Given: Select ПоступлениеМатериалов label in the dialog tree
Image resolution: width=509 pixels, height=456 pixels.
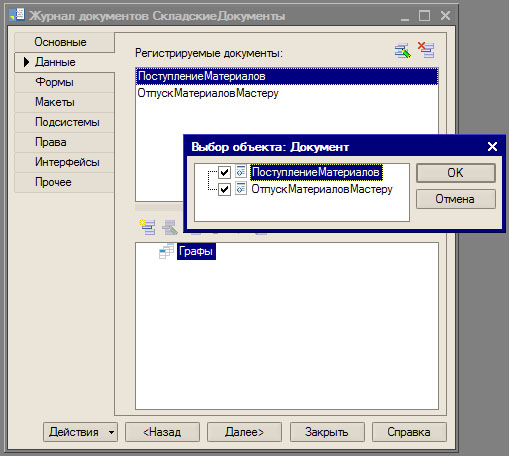Looking at the screenshot, I should [x=316, y=172].
